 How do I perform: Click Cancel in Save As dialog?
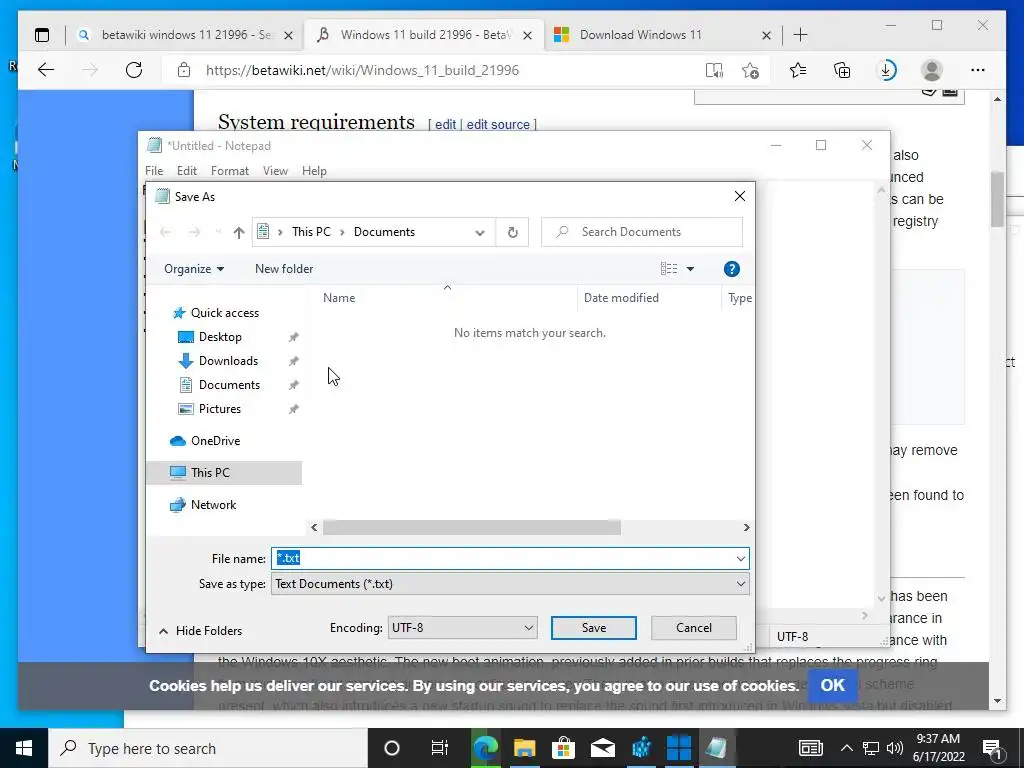(694, 628)
